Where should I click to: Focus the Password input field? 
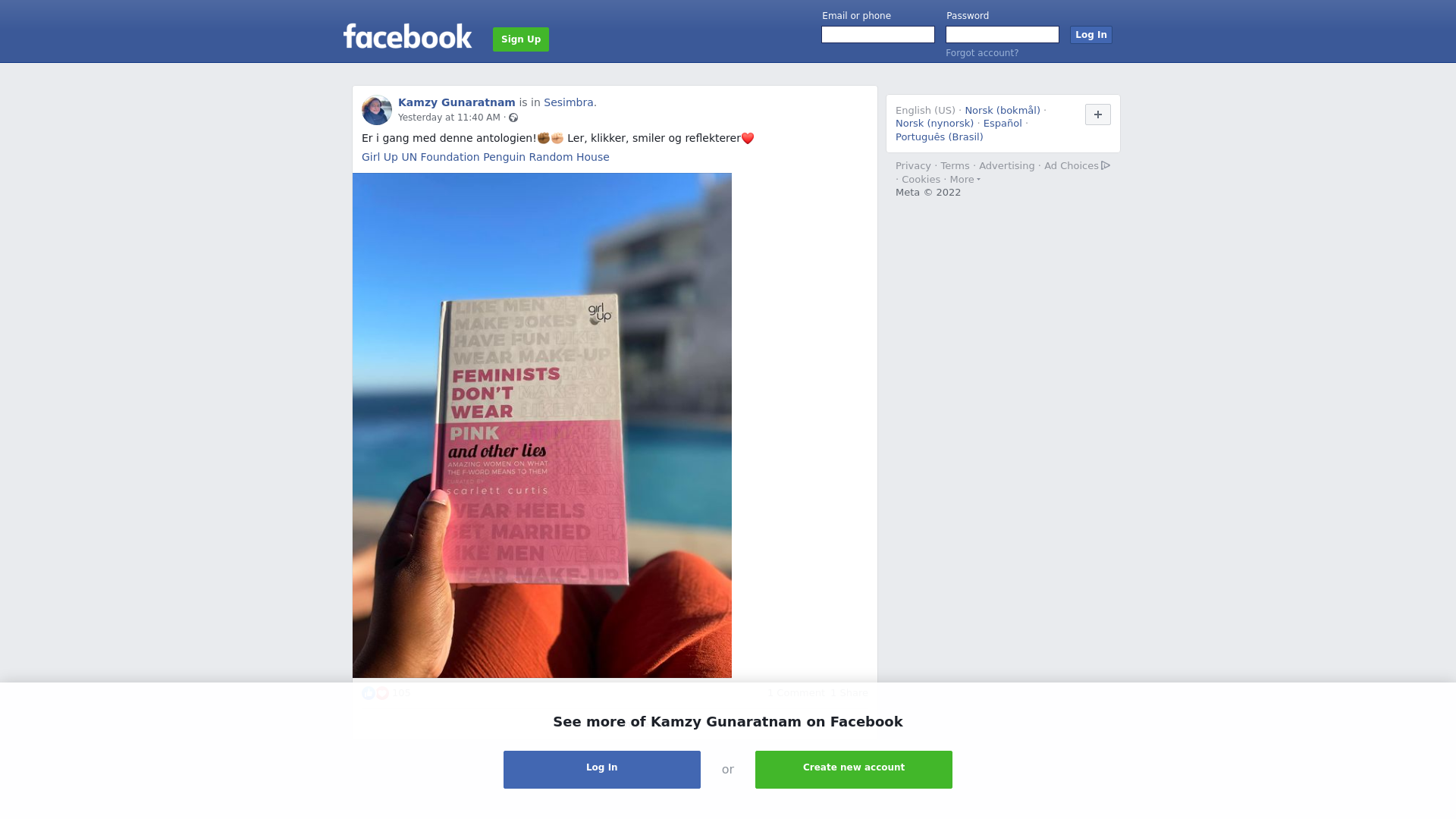(1003, 35)
